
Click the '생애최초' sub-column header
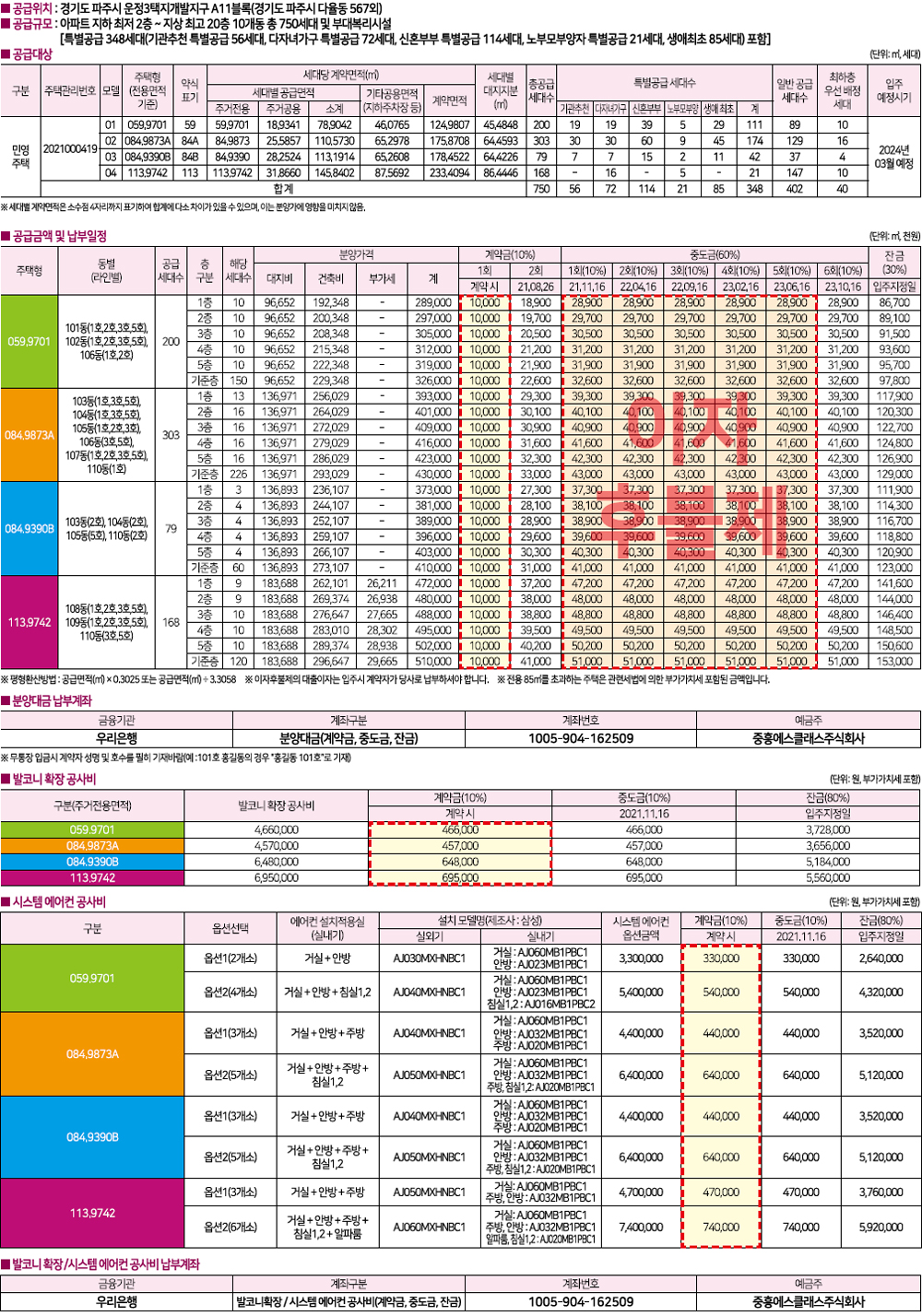tap(718, 109)
